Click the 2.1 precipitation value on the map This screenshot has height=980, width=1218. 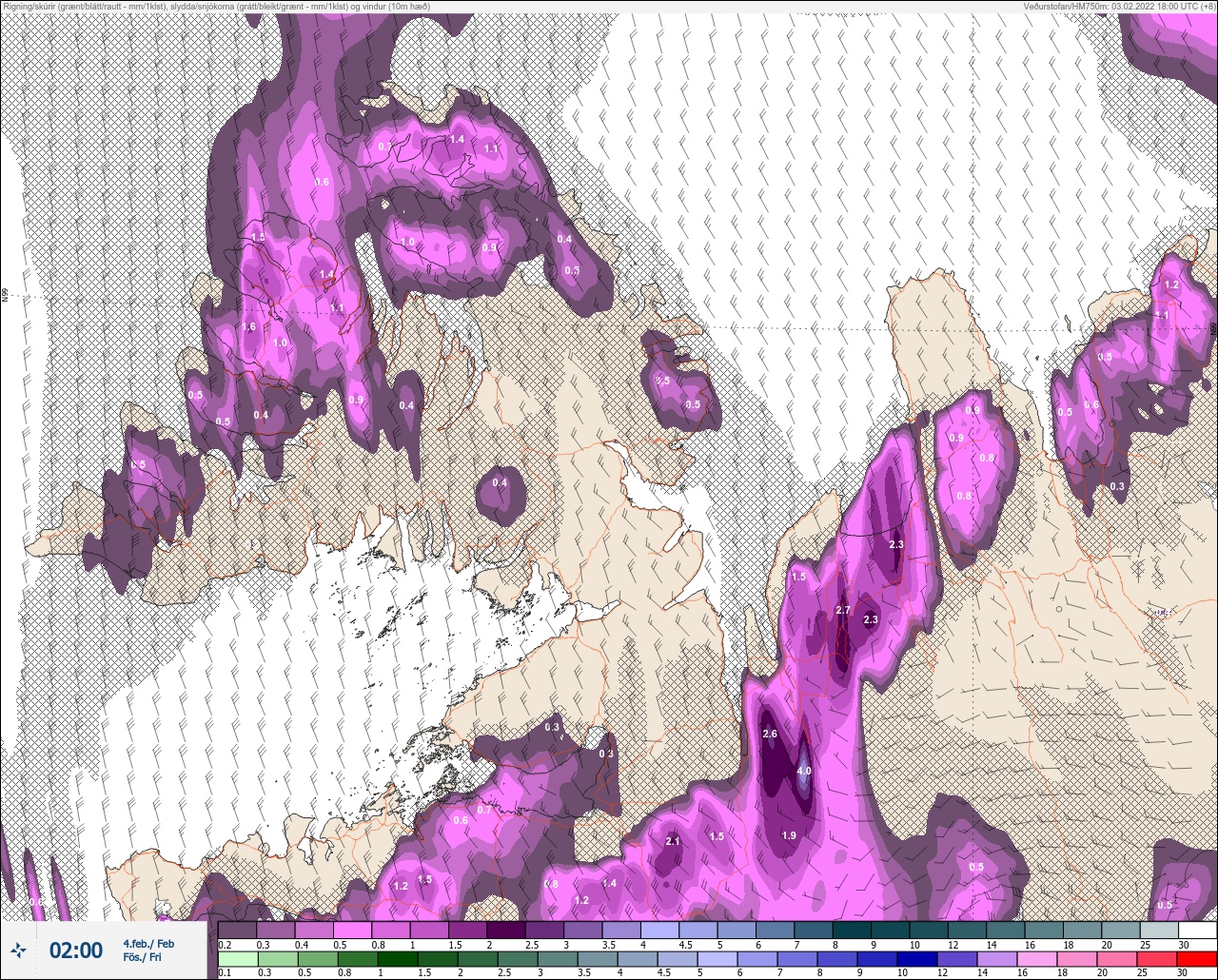[x=673, y=841]
